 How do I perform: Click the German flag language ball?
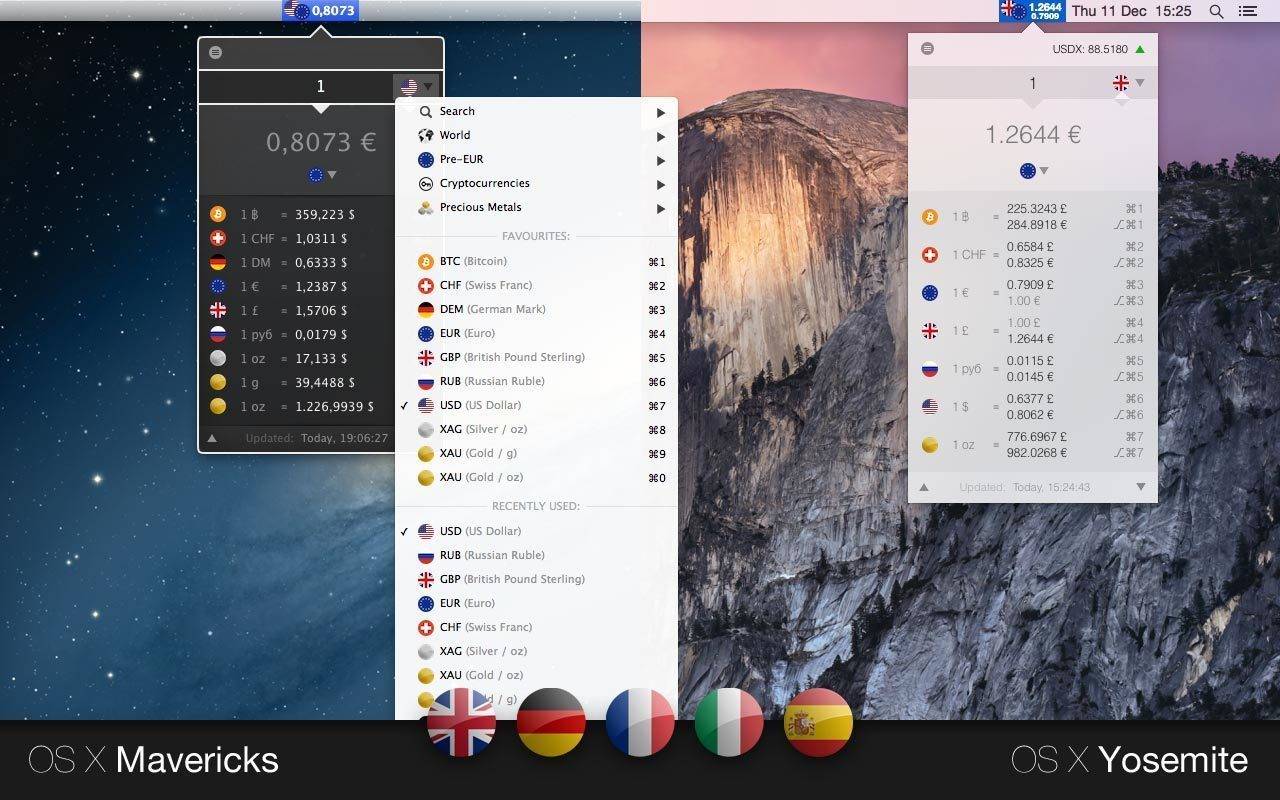551,722
